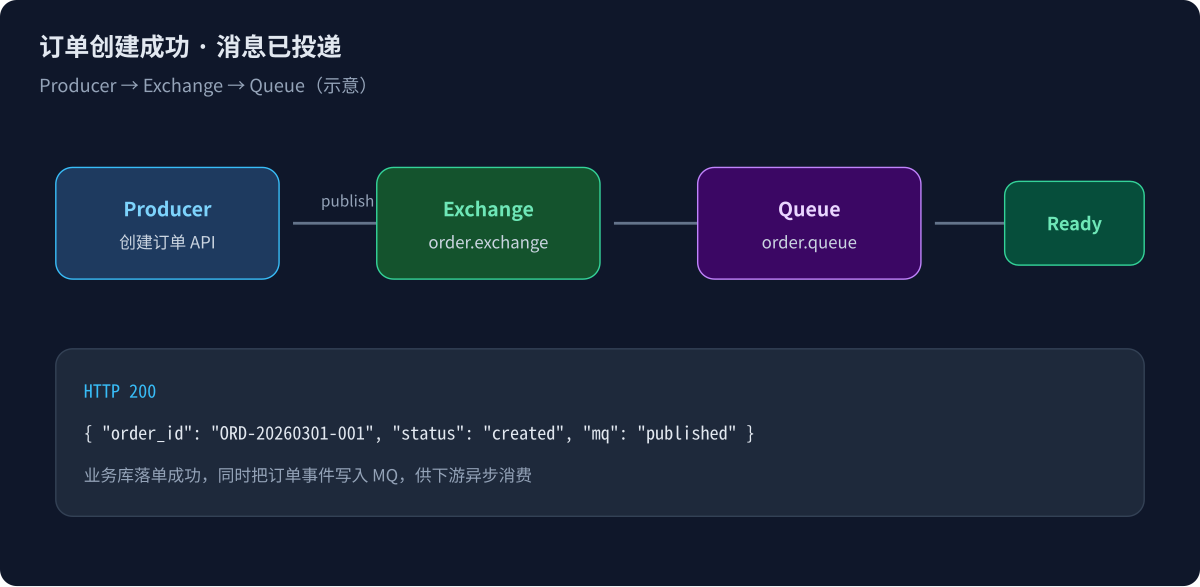Select the Exchange node box

(488, 223)
